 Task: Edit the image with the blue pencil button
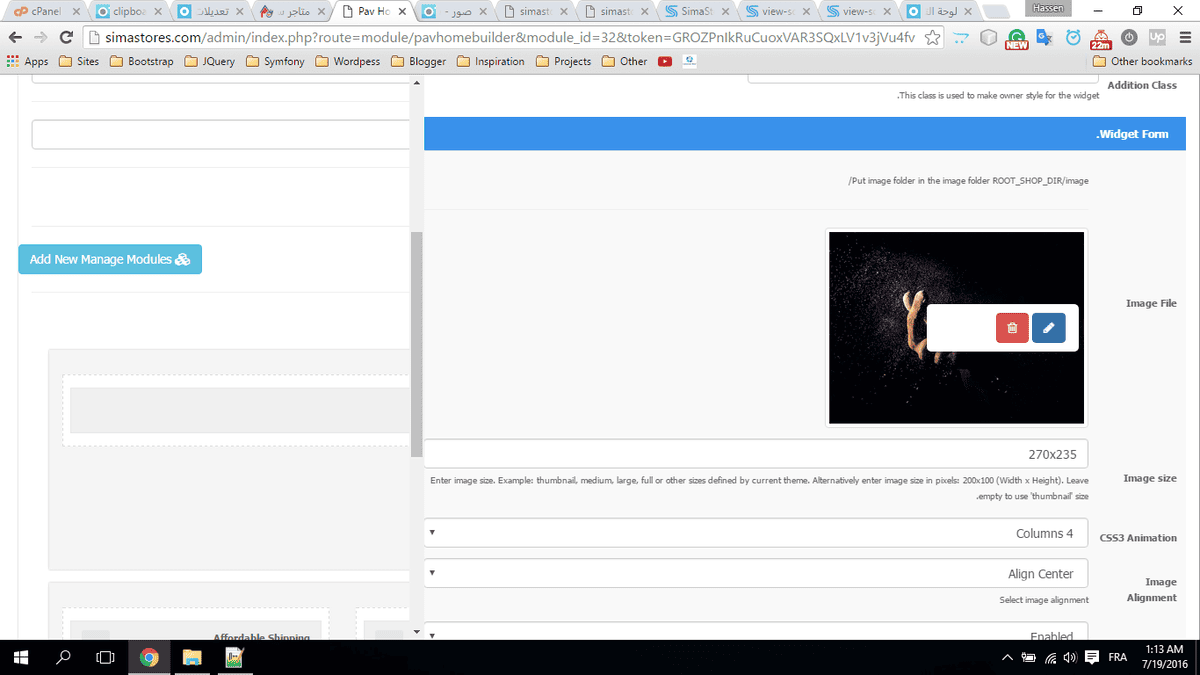coord(1048,328)
